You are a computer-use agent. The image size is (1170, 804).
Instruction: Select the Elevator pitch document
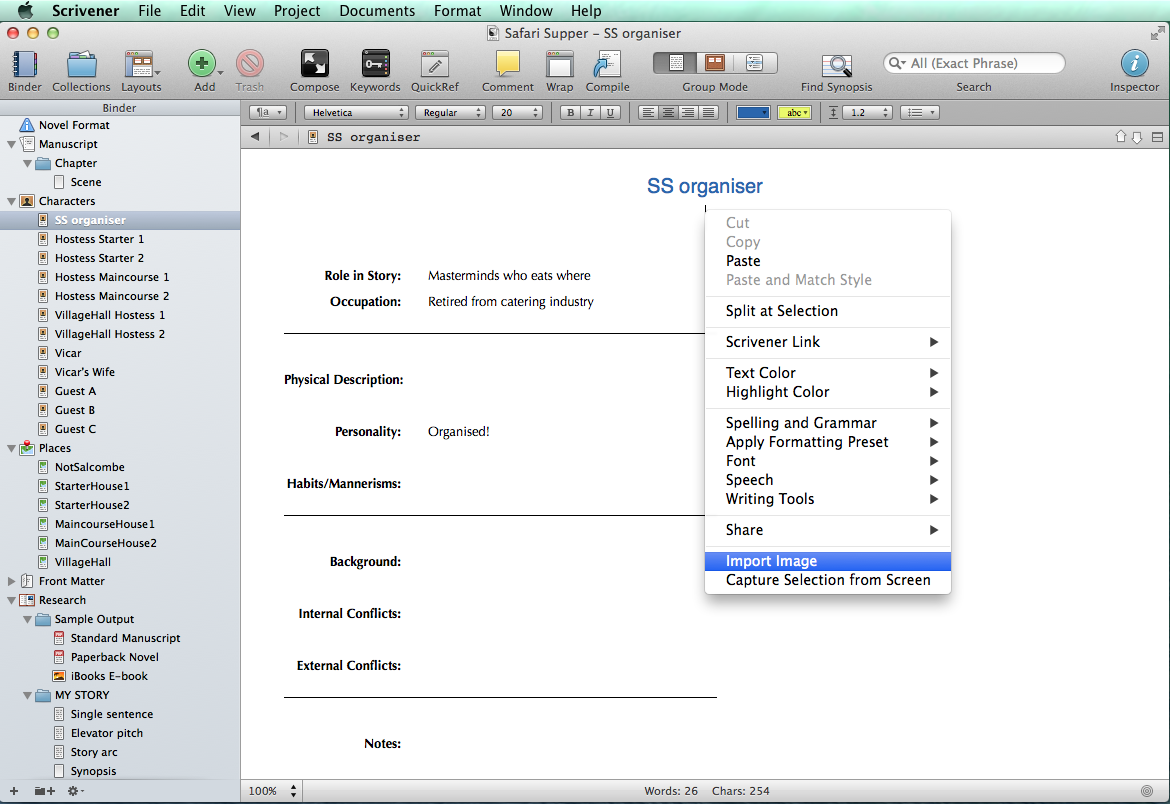click(x=107, y=733)
